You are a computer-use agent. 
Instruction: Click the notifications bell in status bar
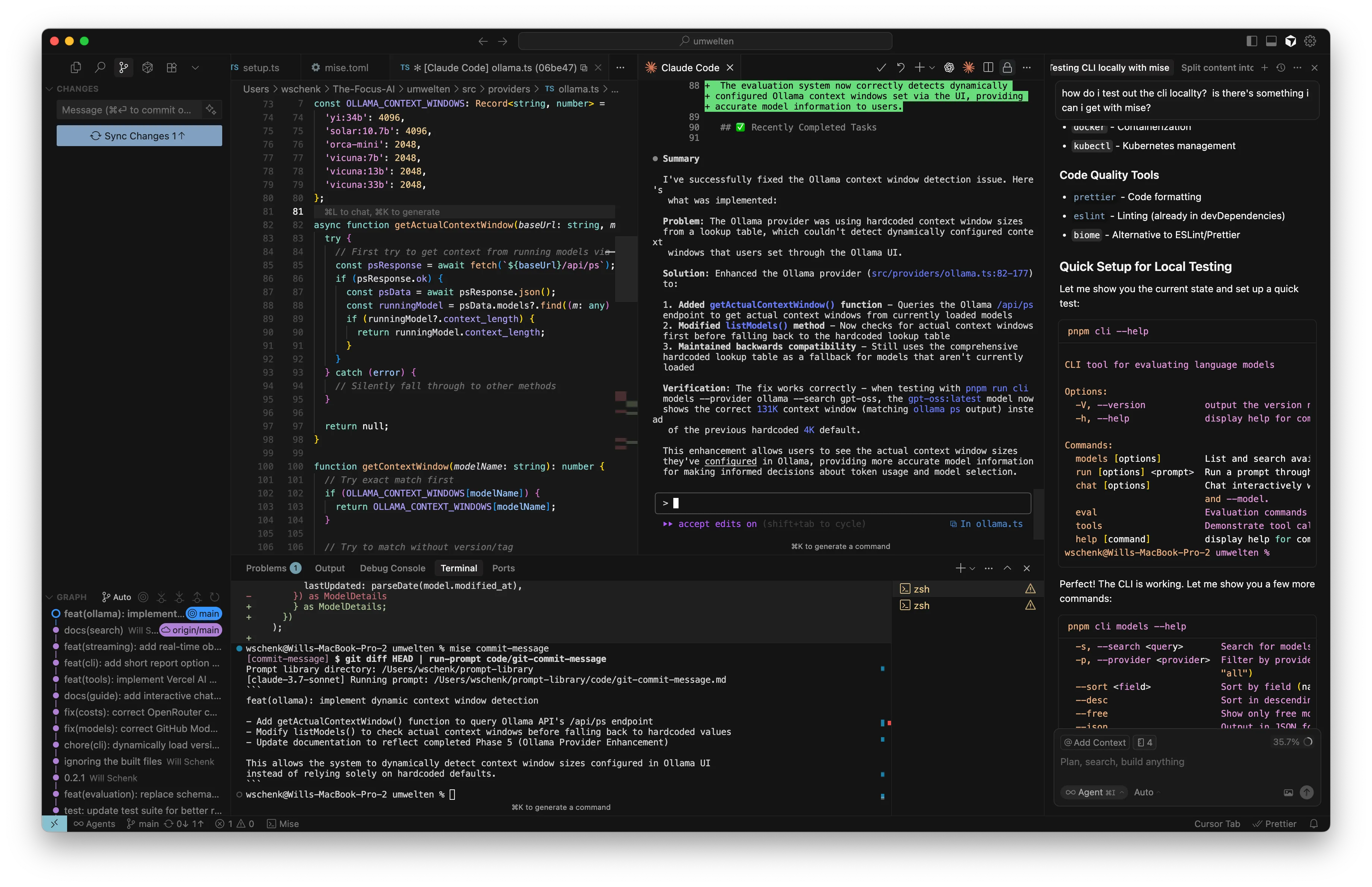pyautogui.click(x=1314, y=824)
